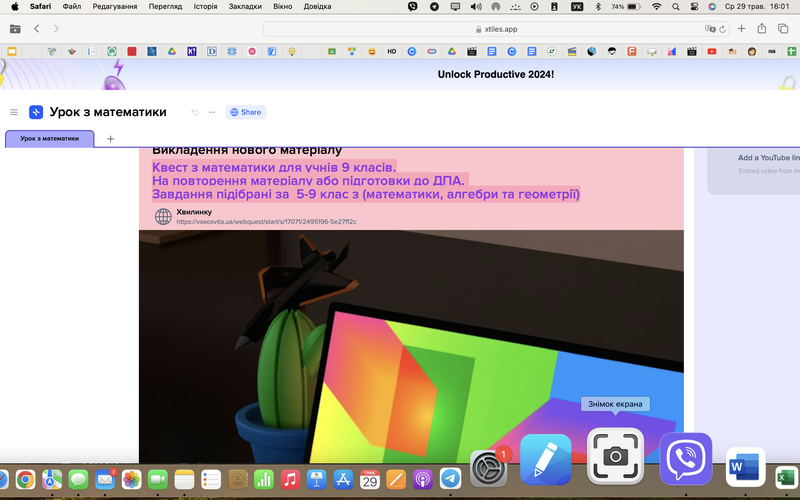Open the YouTube bookmark favicon

tap(712, 51)
